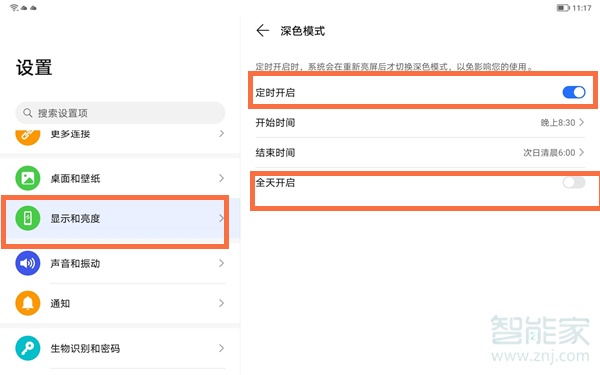Click the teal 生物识别和密码 key icon
Viewport: 600px width, 375px height.
(28, 348)
